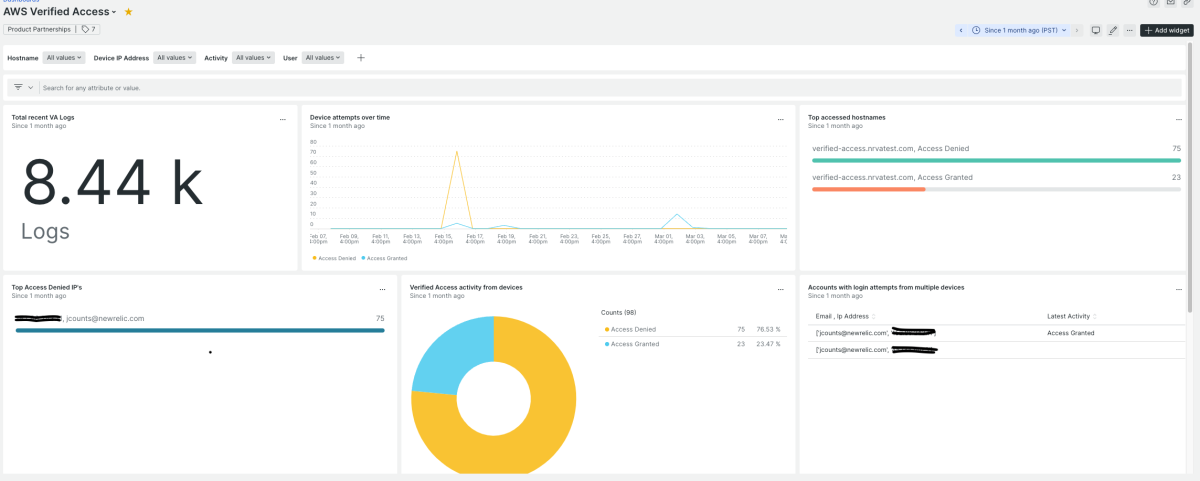Click the plus icon to add filter
This screenshot has height=481, width=1200.
[361, 58]
